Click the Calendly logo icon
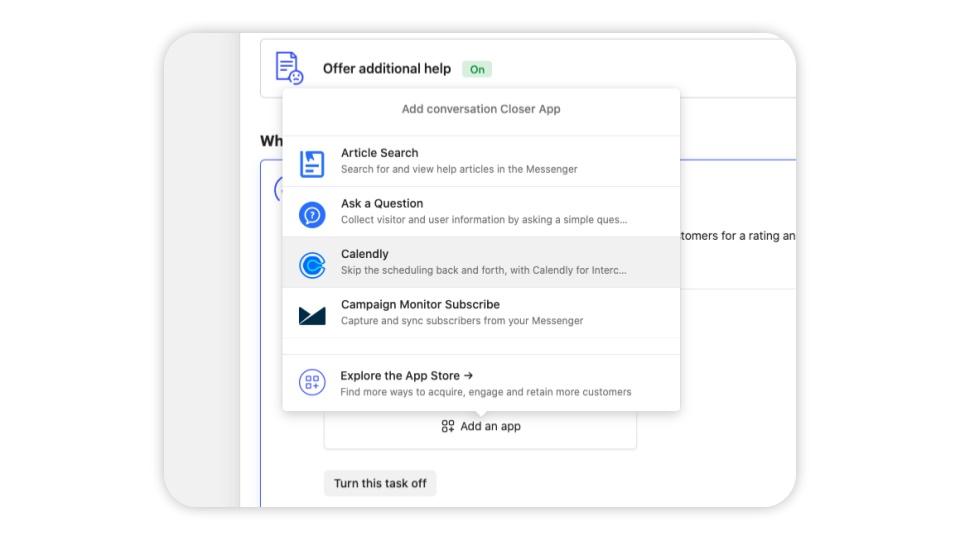Image resolution: width=960 pixels, height=540 pixels. (x=312, y=266)
